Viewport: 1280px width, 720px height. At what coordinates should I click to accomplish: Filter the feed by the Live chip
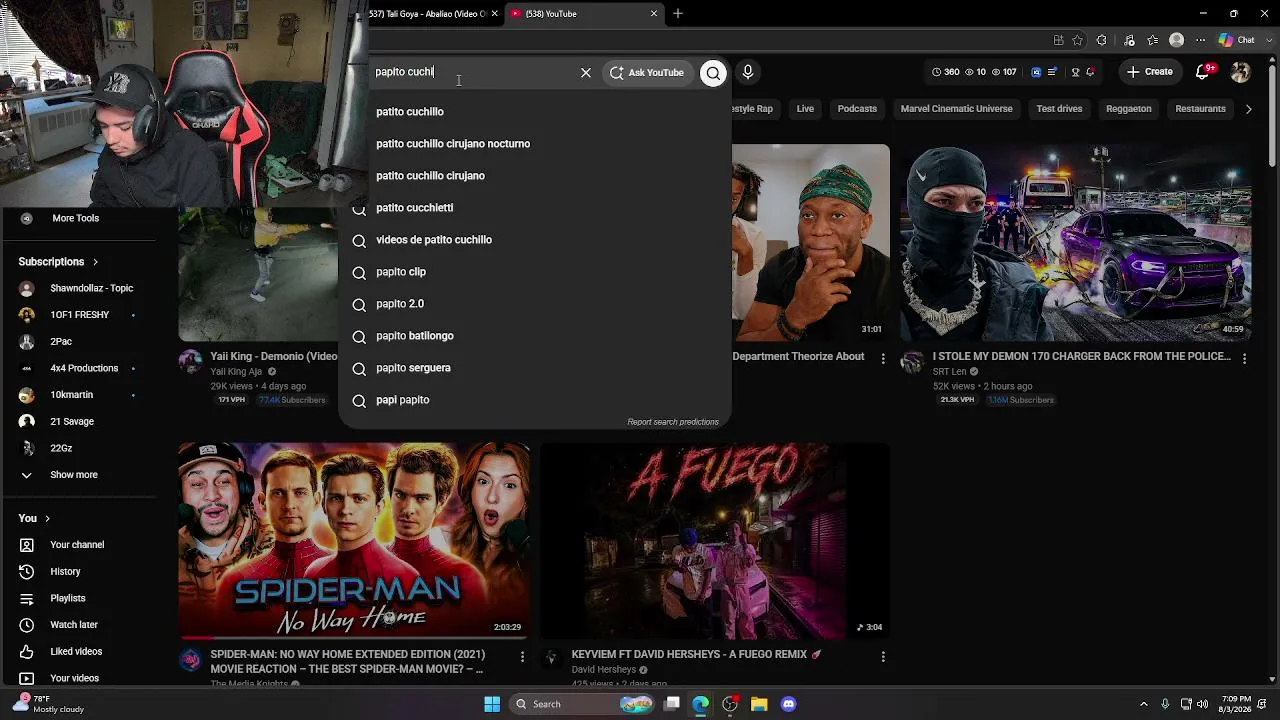(805, 108)
